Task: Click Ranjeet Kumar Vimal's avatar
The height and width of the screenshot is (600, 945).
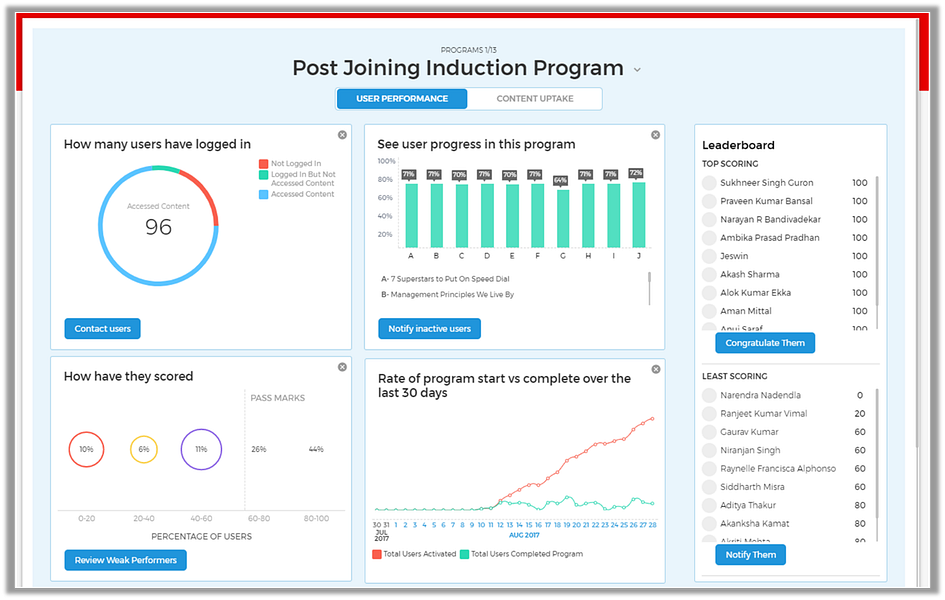Action: 709,414
